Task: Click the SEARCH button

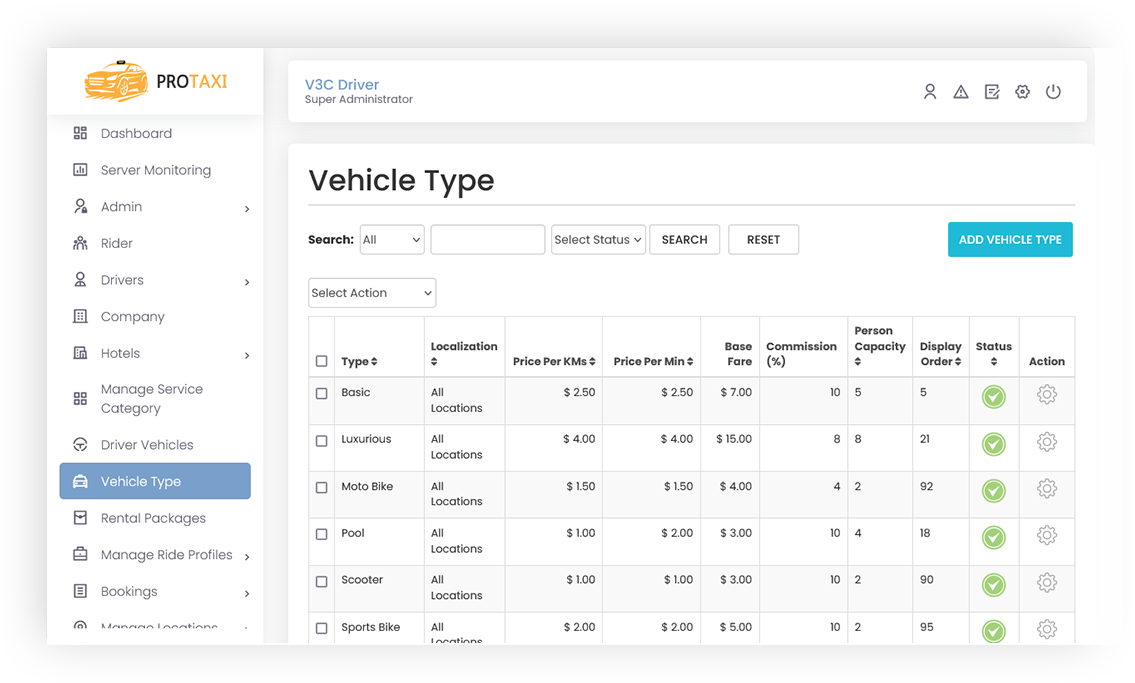Action: pos(685,239)
